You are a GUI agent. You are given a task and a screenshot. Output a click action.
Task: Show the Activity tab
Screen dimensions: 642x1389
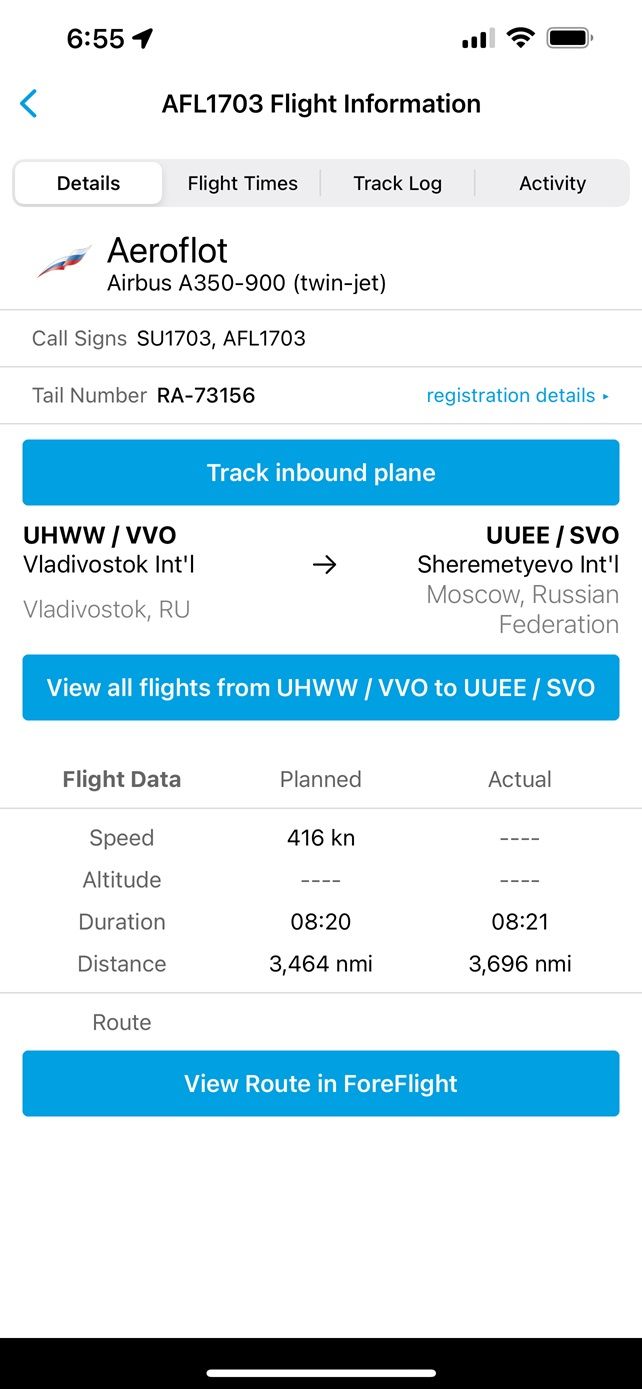click(552, 183)
